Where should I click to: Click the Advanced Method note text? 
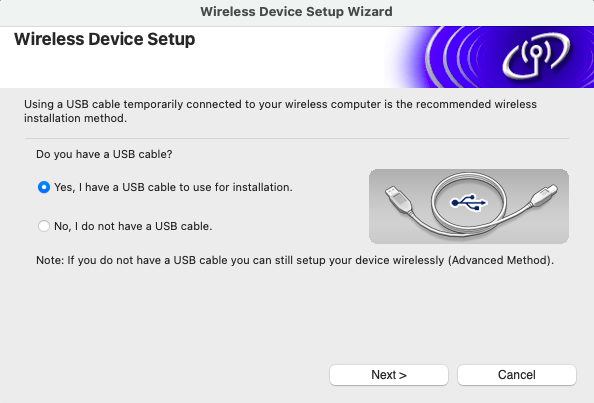295,260
